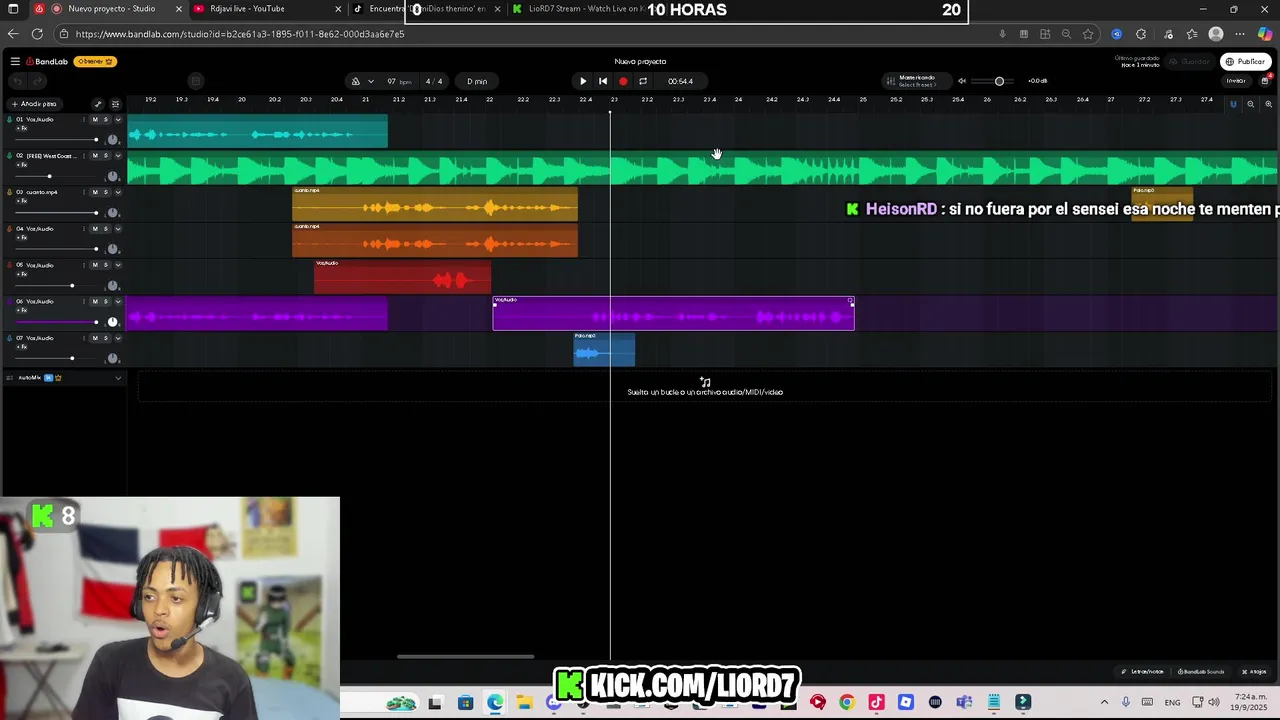
Task: Open Google Chrome from the taskbar
Action: pyautogui.click(x=847, y=702)
